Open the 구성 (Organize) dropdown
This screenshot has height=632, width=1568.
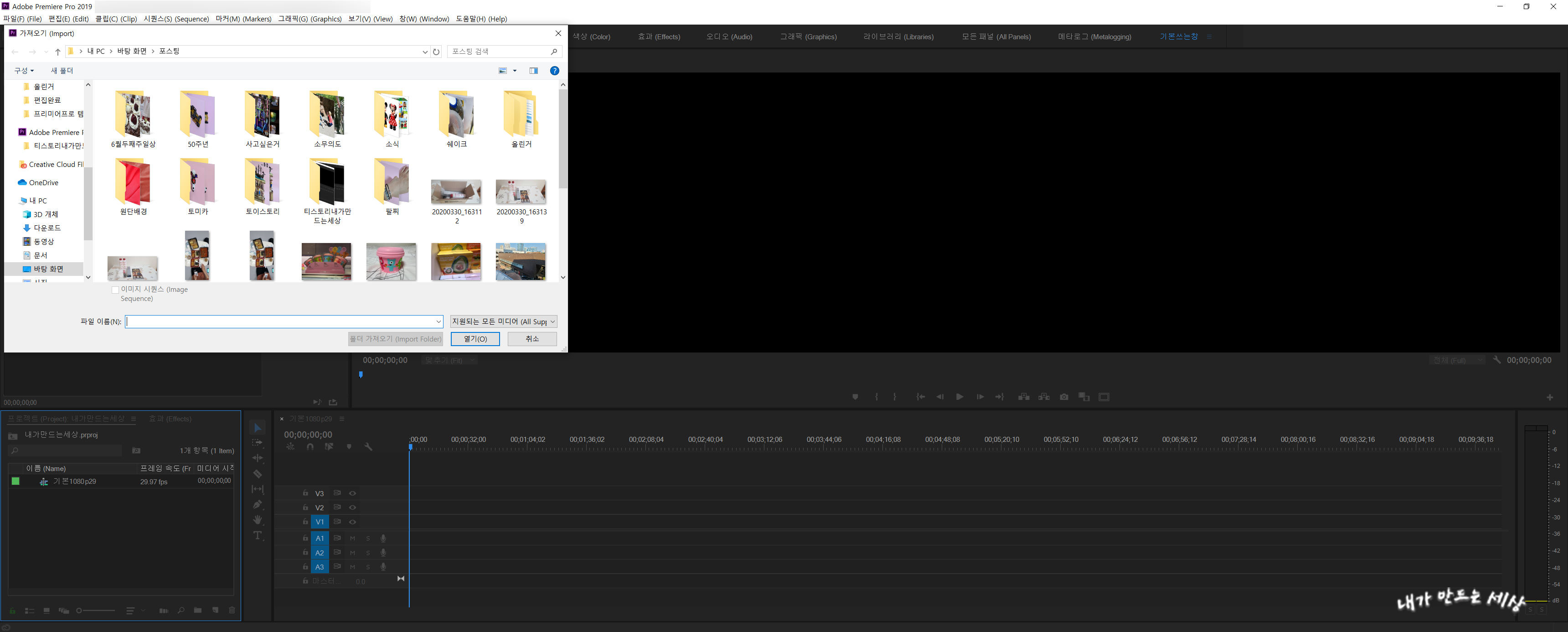pyautogui.click(x=24, y=71)
